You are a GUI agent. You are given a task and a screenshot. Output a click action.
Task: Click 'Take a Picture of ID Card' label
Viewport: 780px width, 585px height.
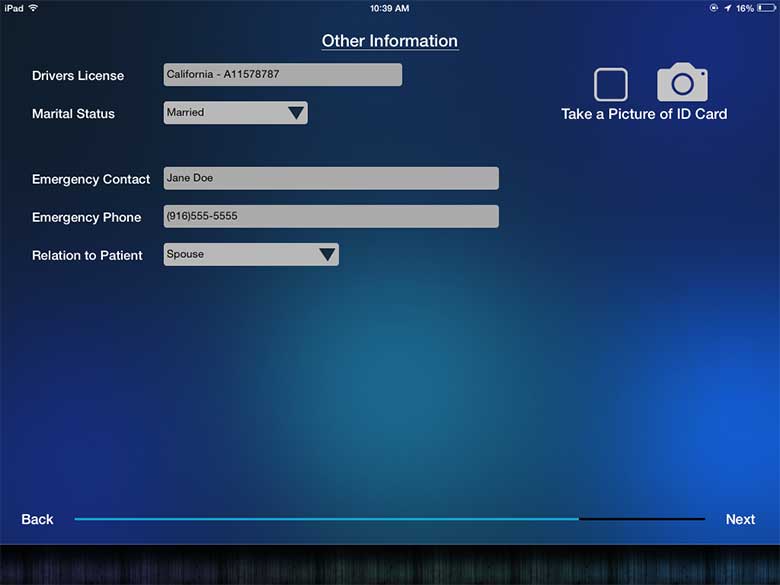[x=644, y=114]
